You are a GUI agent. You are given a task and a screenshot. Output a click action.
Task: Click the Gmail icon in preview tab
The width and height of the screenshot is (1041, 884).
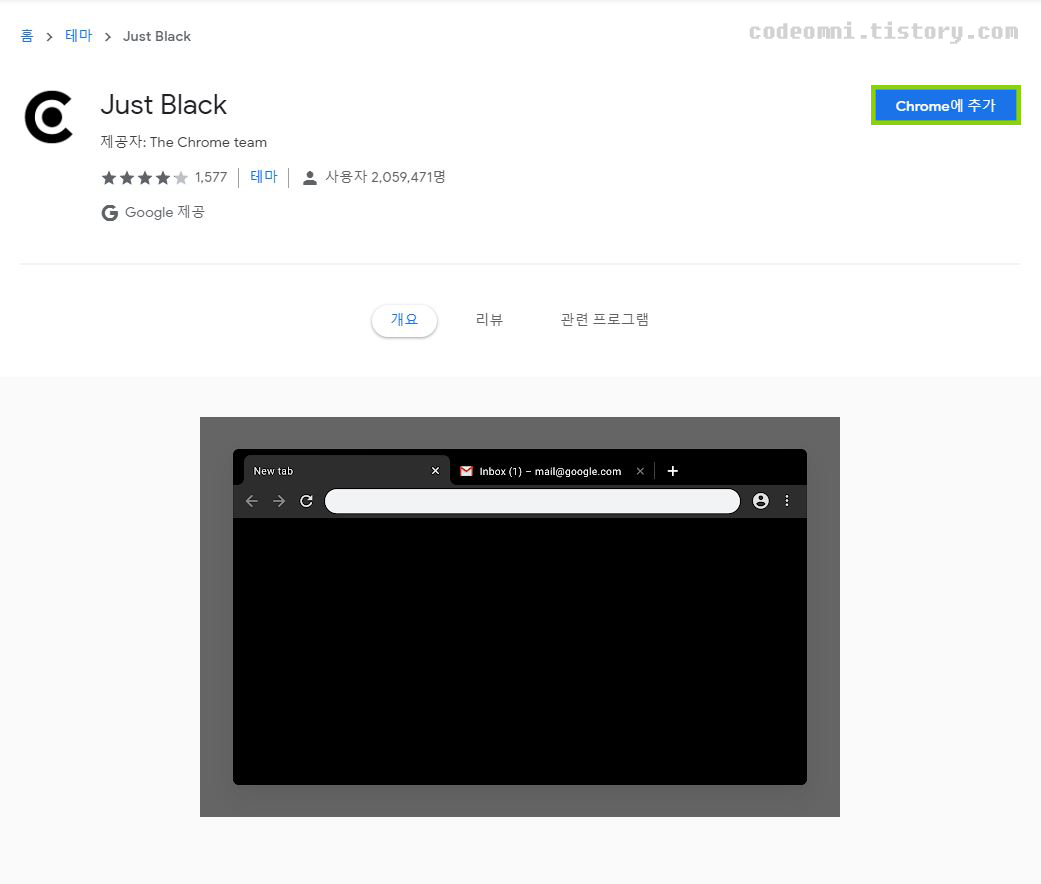pyautogui.click(x=467, y=471)
